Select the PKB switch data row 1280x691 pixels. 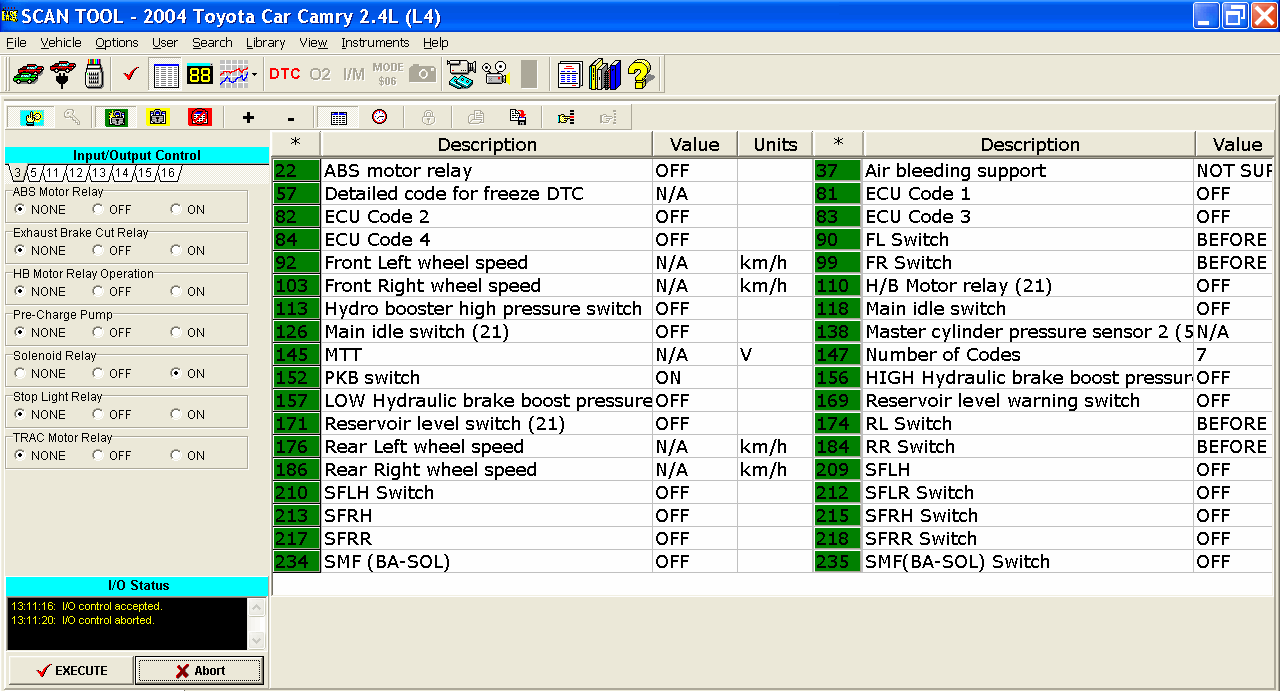pos(486,378)
